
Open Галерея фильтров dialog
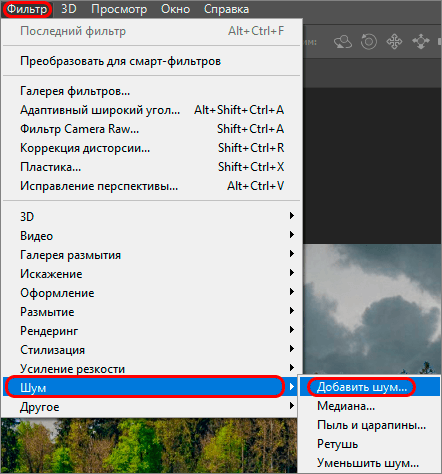pyautogui.click(x=152, y=91)
